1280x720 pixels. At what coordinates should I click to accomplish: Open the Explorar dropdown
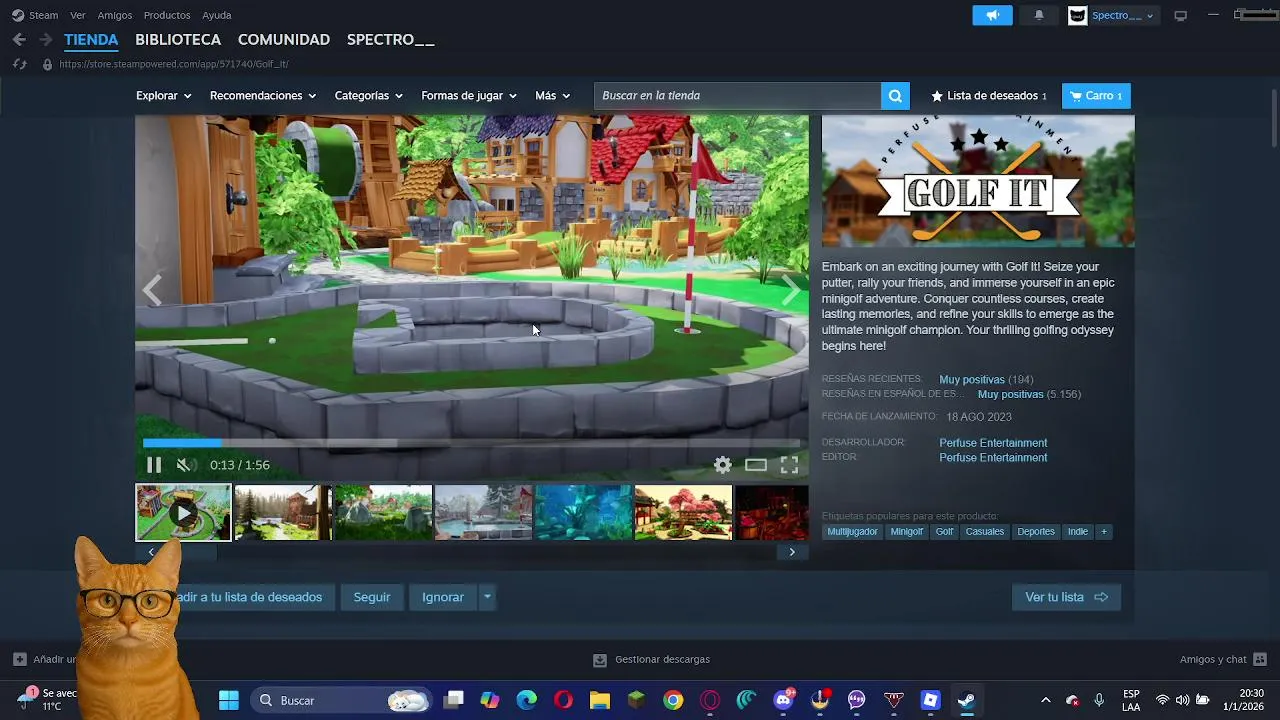tap(163, 96)
